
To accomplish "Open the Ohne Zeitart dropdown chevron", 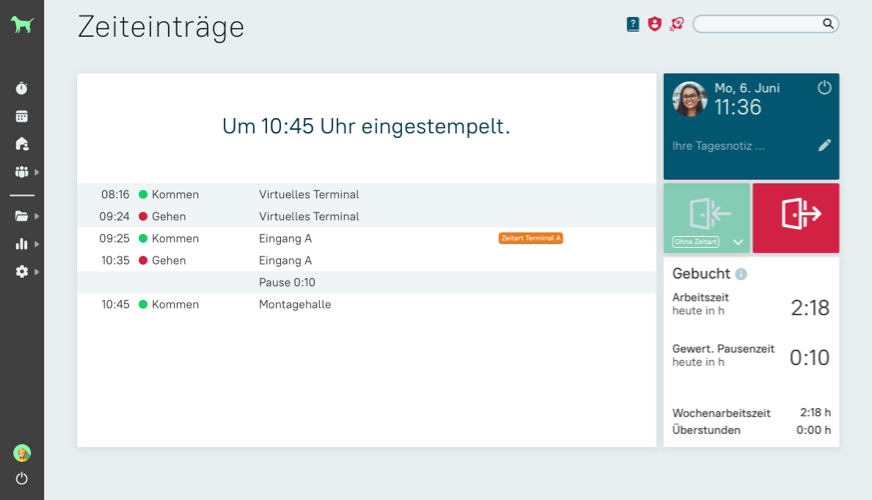I will [738, 242].
